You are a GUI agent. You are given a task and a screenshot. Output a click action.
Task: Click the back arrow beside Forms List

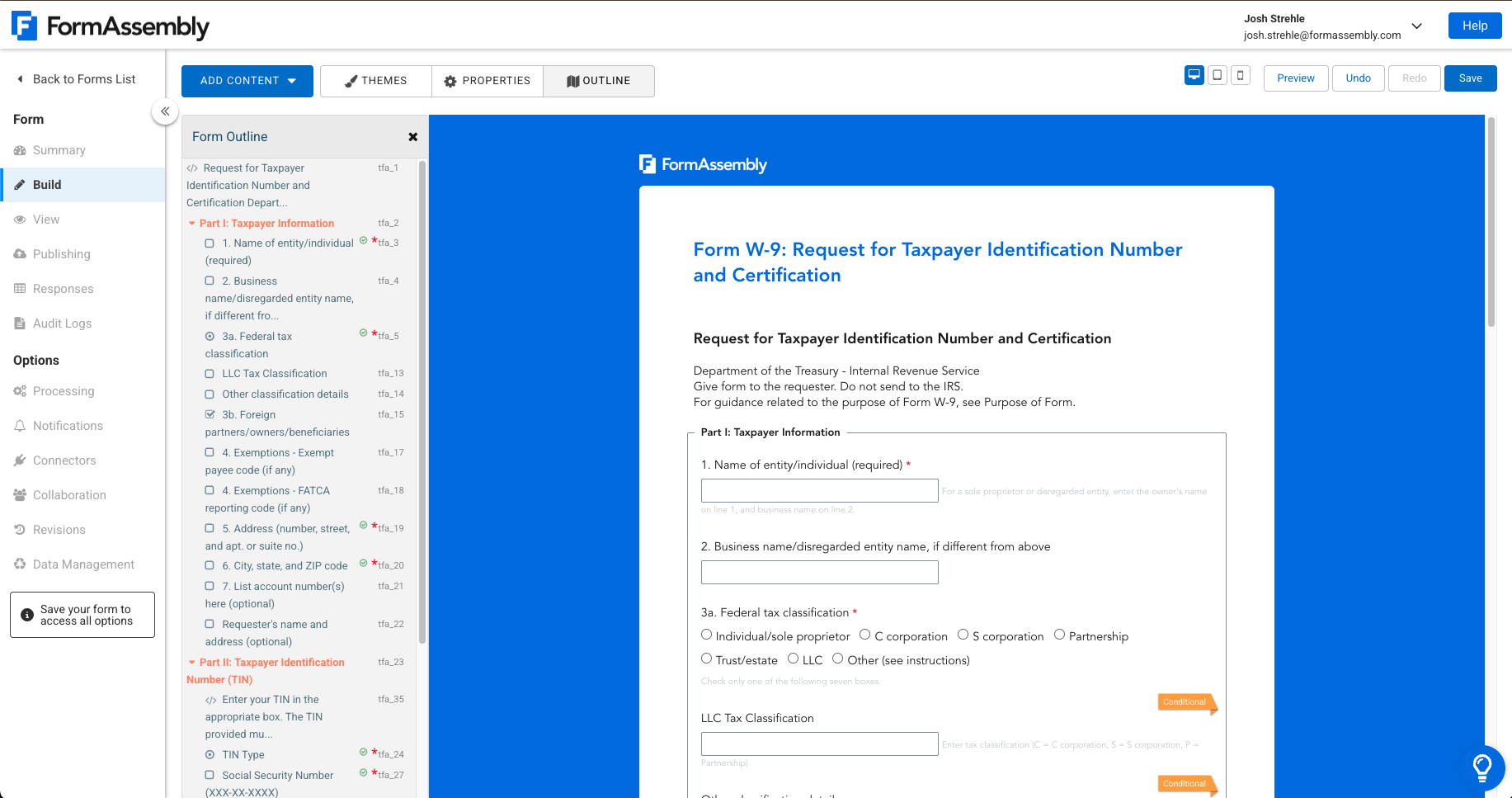pyautogui.click(x=20, y=79)
